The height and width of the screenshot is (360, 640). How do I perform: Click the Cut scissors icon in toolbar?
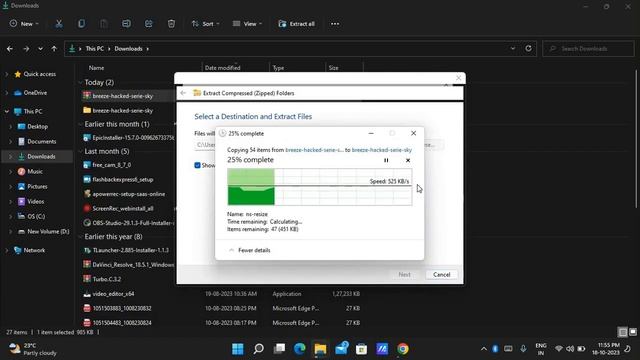[59, 24]
